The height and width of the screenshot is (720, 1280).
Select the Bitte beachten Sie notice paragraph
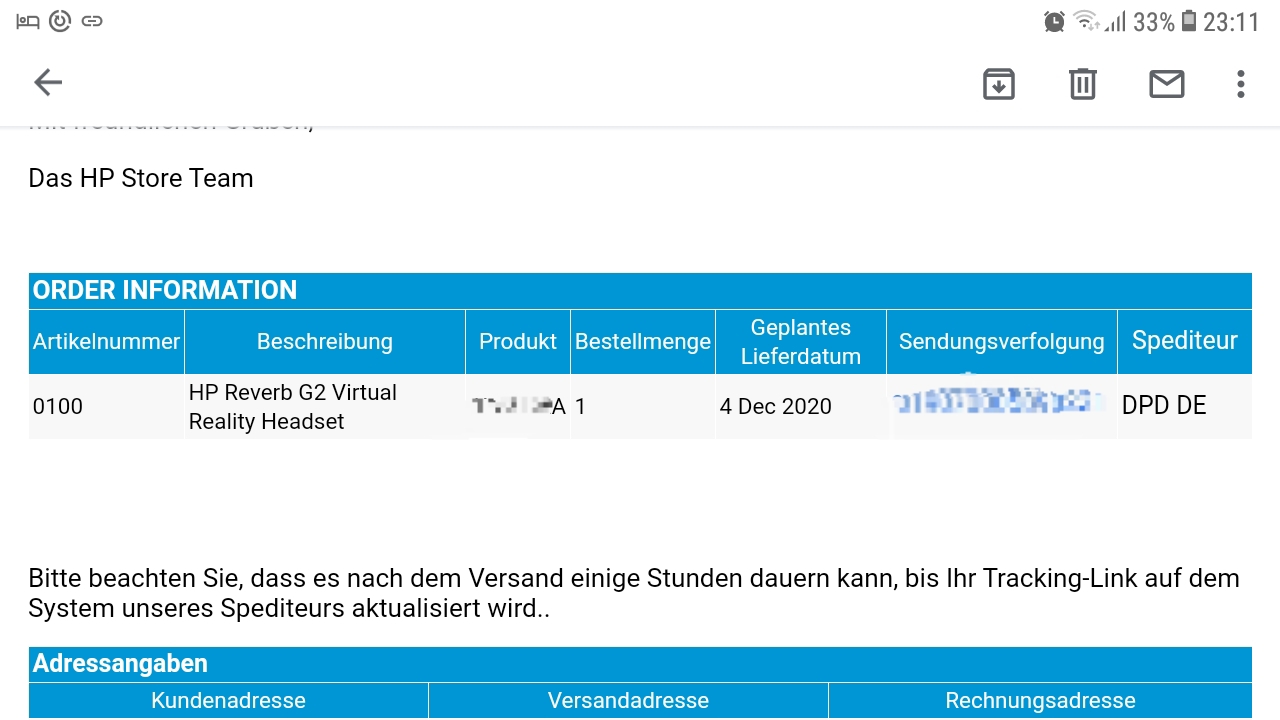tap(634, 593)
